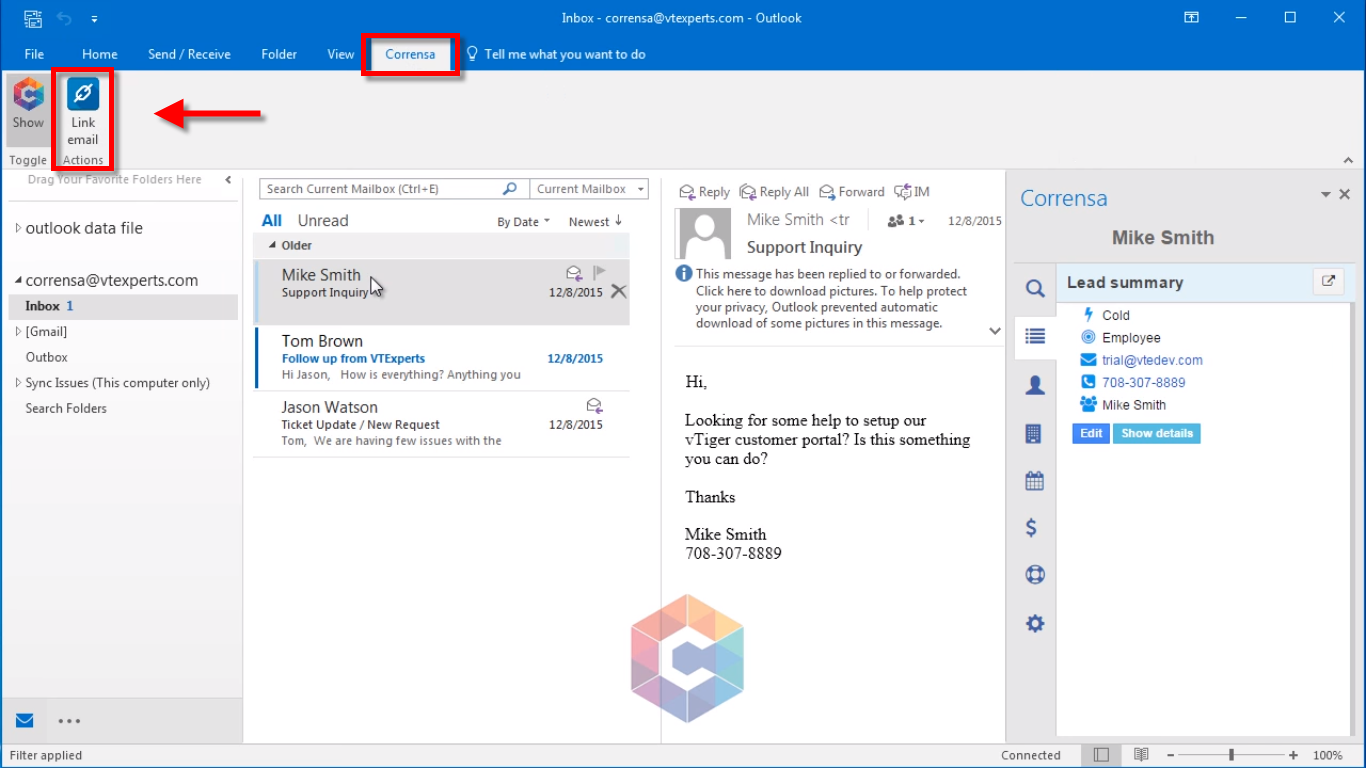Click the Show details button
This screenshot has width=1366, height=768.
(x=1157, y=433)
